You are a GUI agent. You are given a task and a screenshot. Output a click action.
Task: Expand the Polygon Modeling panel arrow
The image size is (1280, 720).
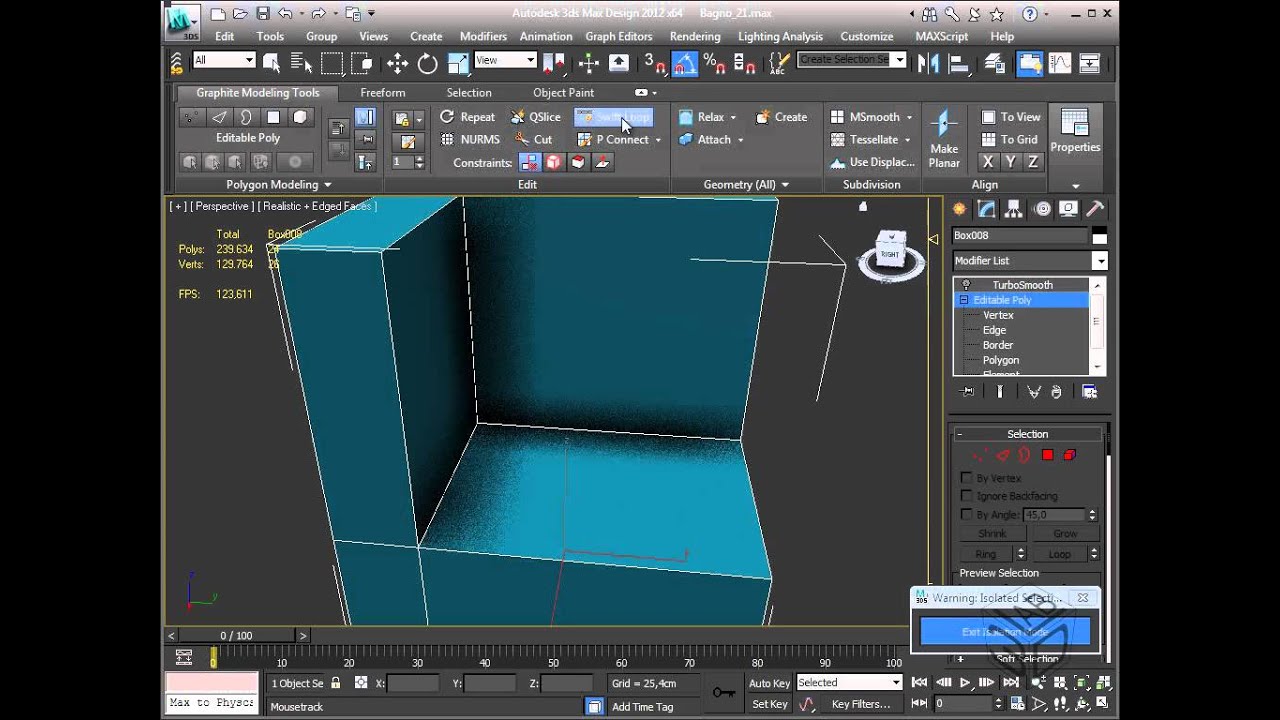point(327,185)
